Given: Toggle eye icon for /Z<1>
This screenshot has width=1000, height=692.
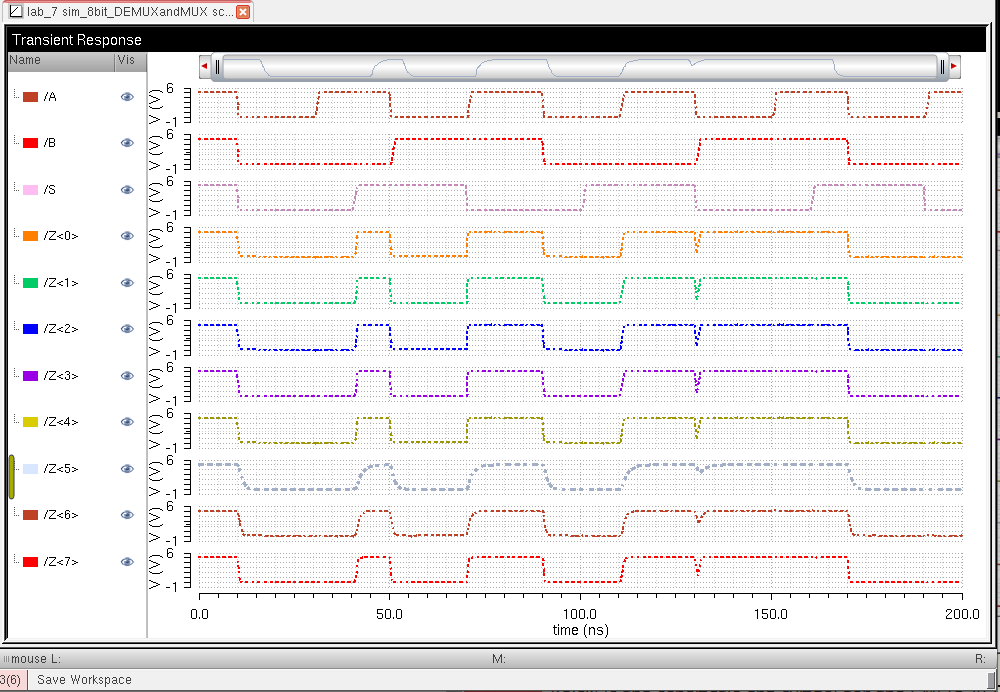Looking at the screenshot, I should click(x=127, y=283).
